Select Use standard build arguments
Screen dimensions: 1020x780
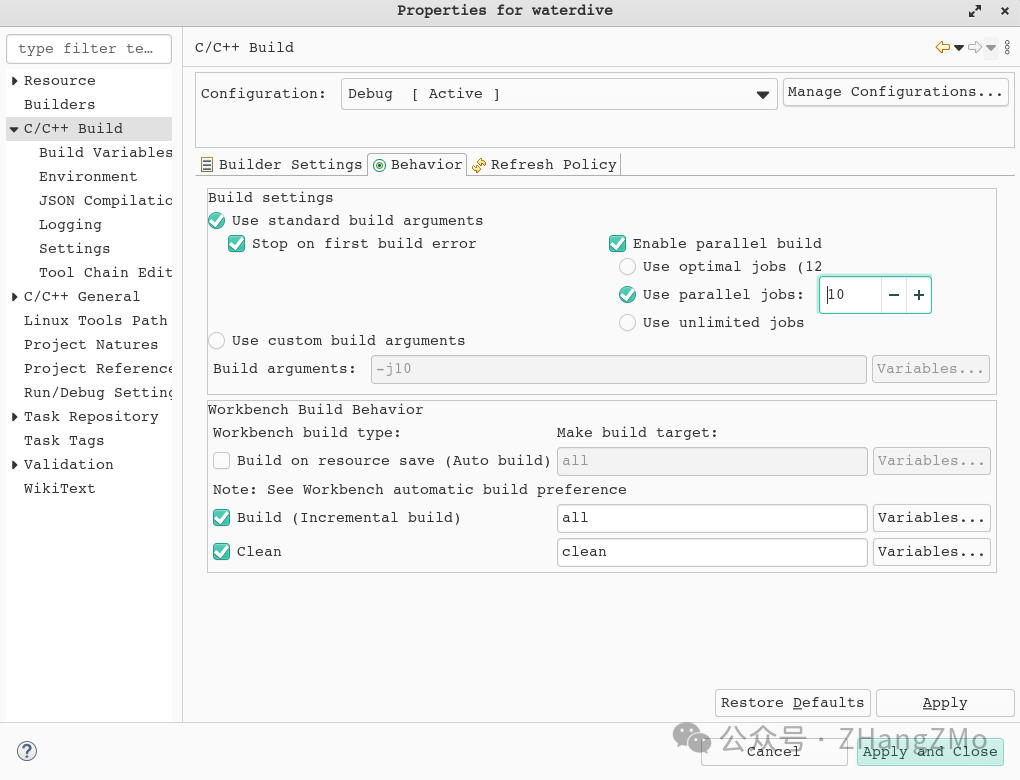(x=217, y=221)
